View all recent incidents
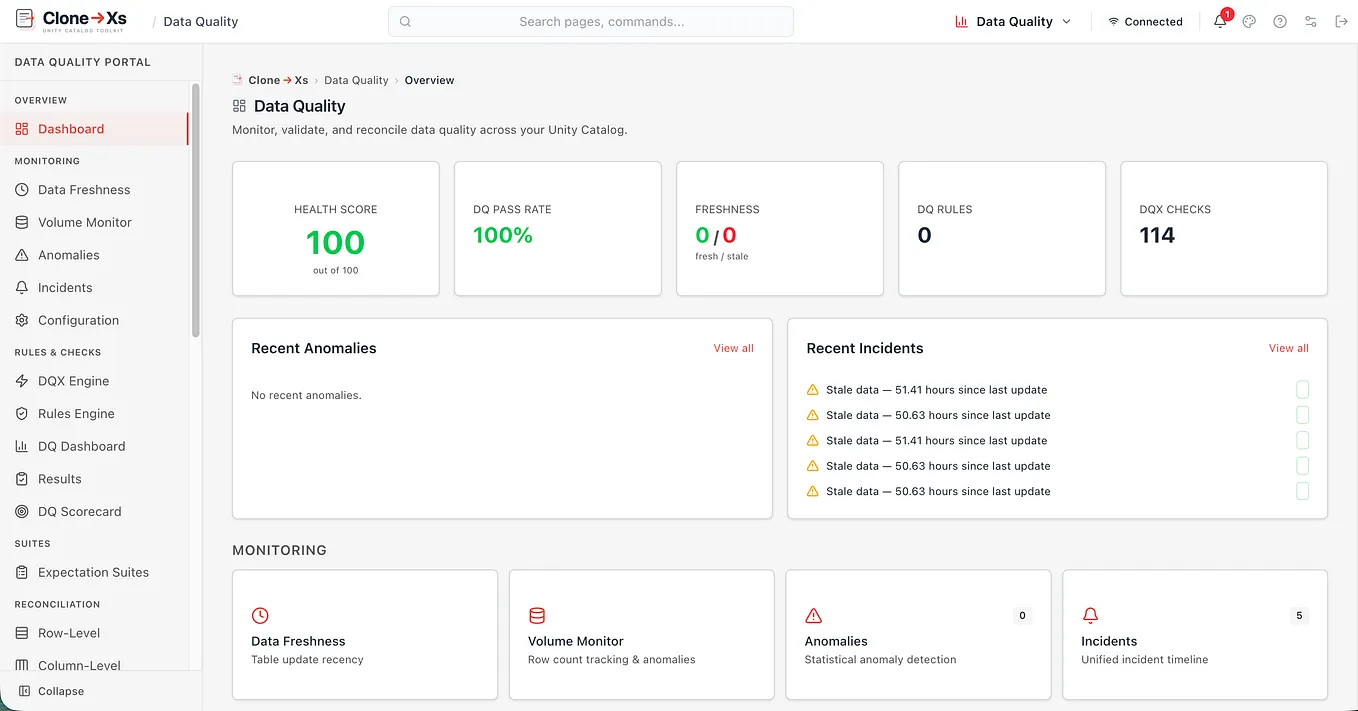 click(x=1288, y=348)
